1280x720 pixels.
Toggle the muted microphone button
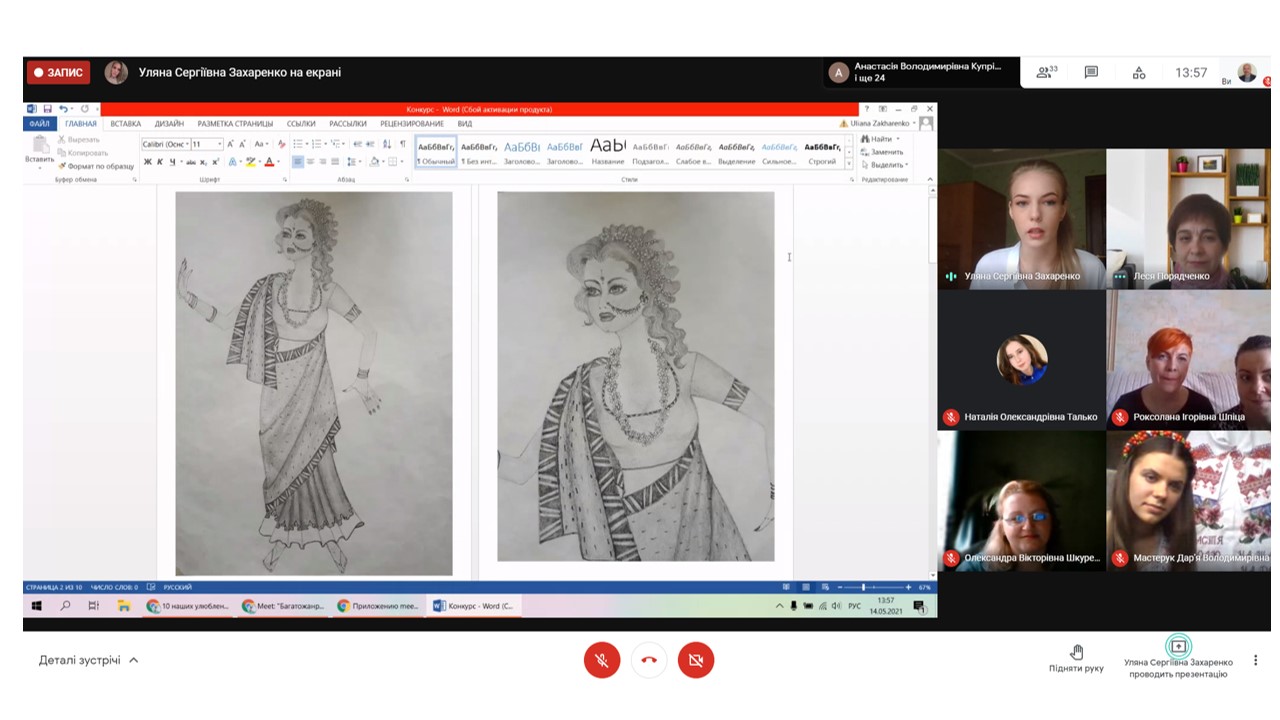click(602, 660)
